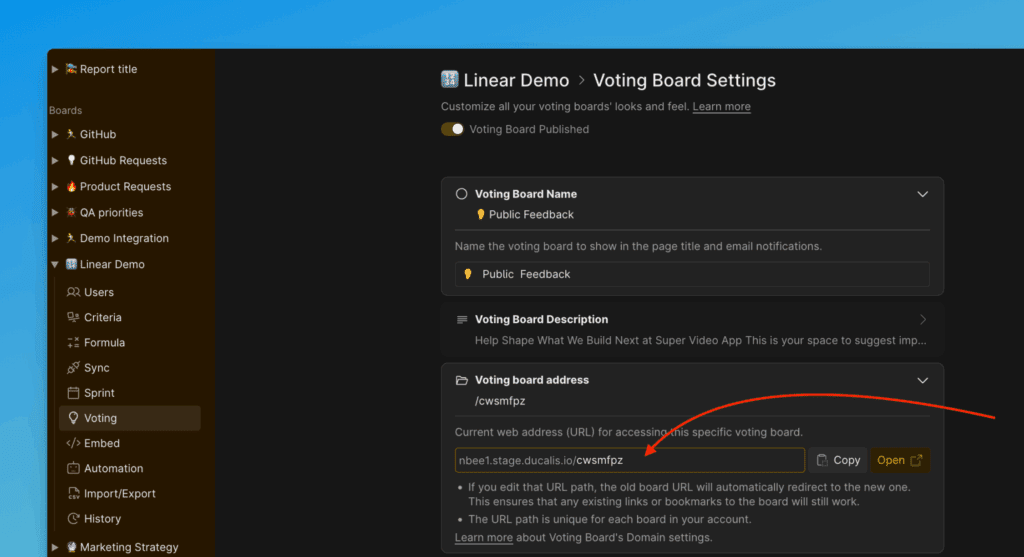Click the Sprint calendar icon
The width and height of the screenshot is (1024, 557).
click(x=73, y=393)
